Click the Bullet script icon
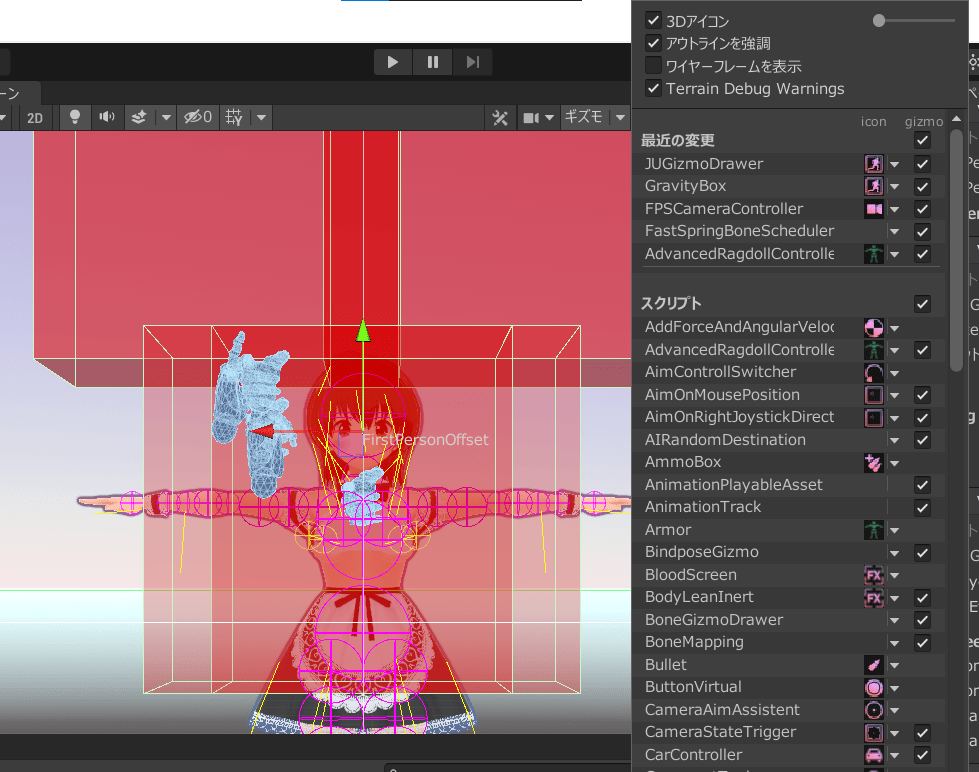The image size is (979, 772). tap(874, 665)
